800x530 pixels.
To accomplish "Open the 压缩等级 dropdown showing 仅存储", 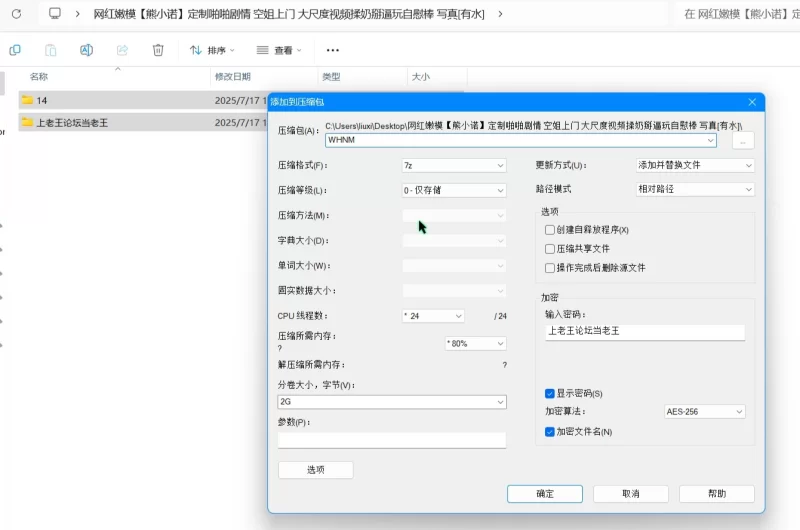I will point(454,190).
